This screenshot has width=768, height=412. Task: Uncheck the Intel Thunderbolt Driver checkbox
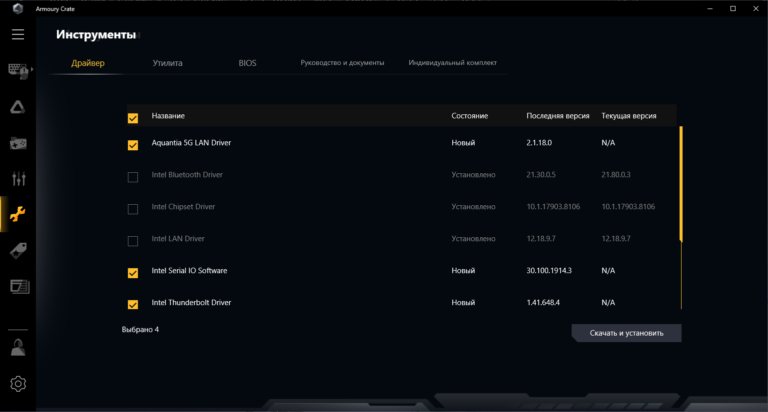pos(133,305)
